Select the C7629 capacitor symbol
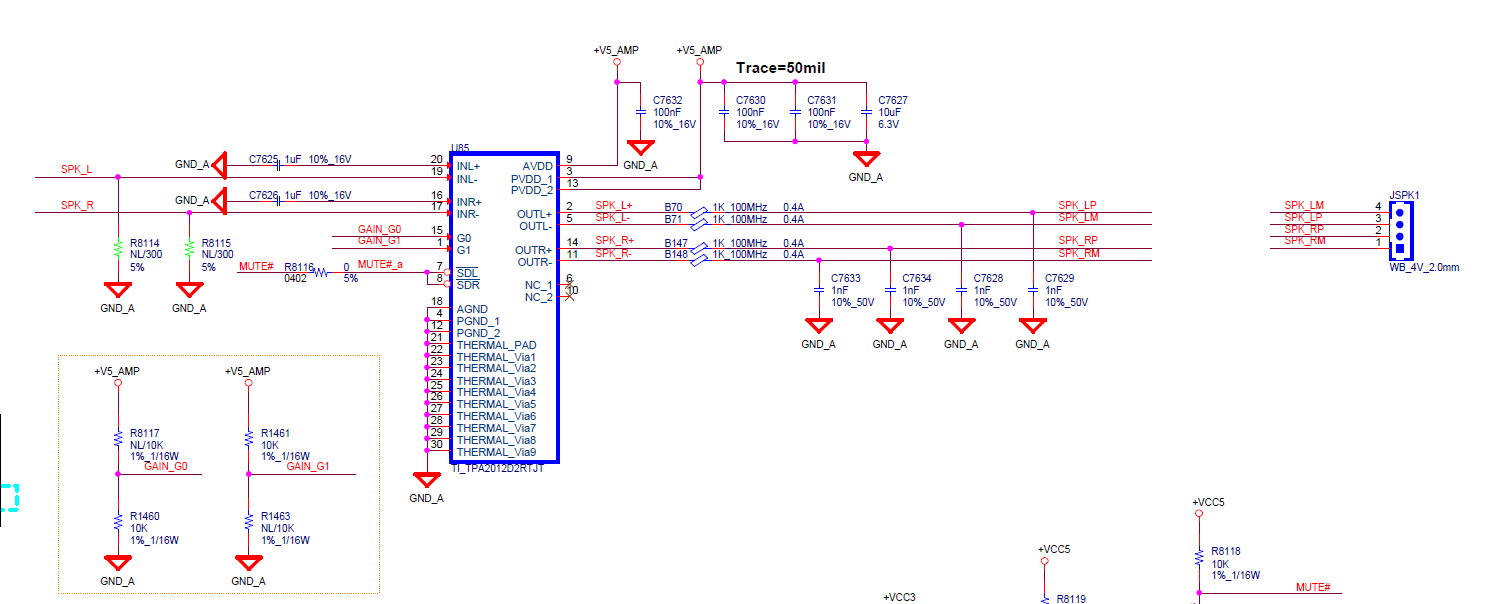Image resolution: width=1496 pixels, height=604 pixels. pos(1032,290)
